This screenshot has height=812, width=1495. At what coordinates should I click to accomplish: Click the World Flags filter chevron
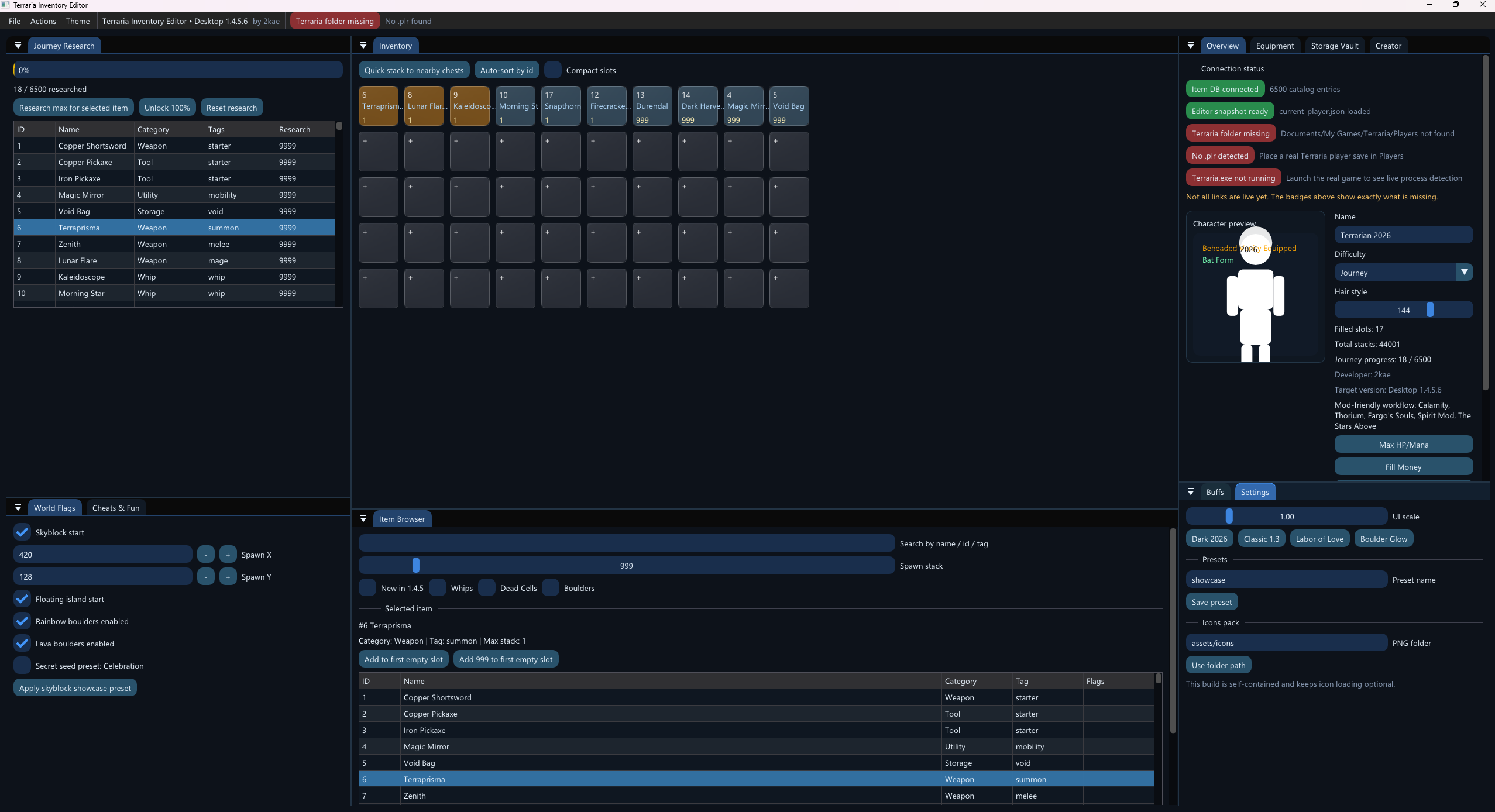(x=18, y=507)
